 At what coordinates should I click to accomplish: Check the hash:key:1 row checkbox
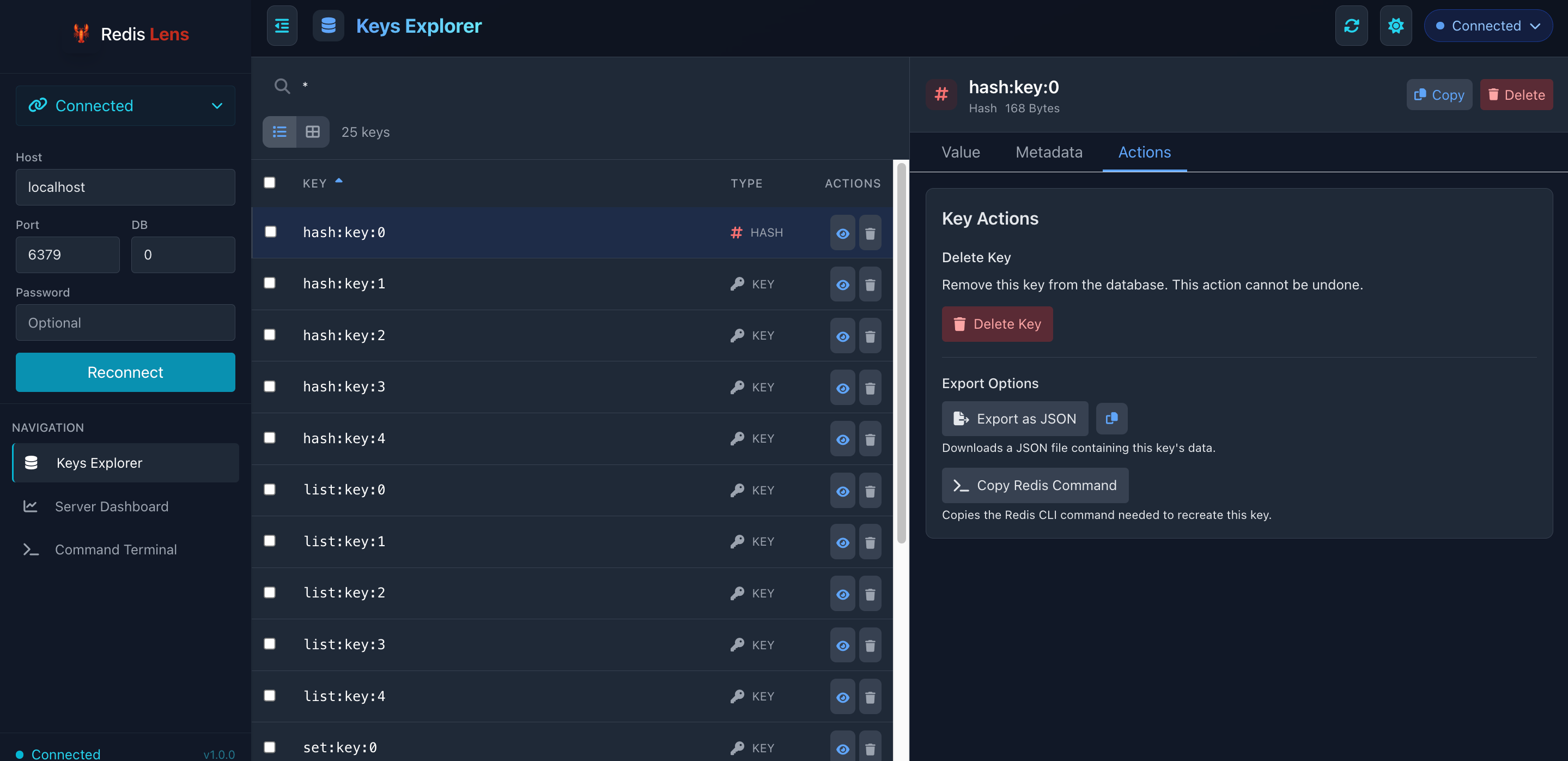point(270,282)
